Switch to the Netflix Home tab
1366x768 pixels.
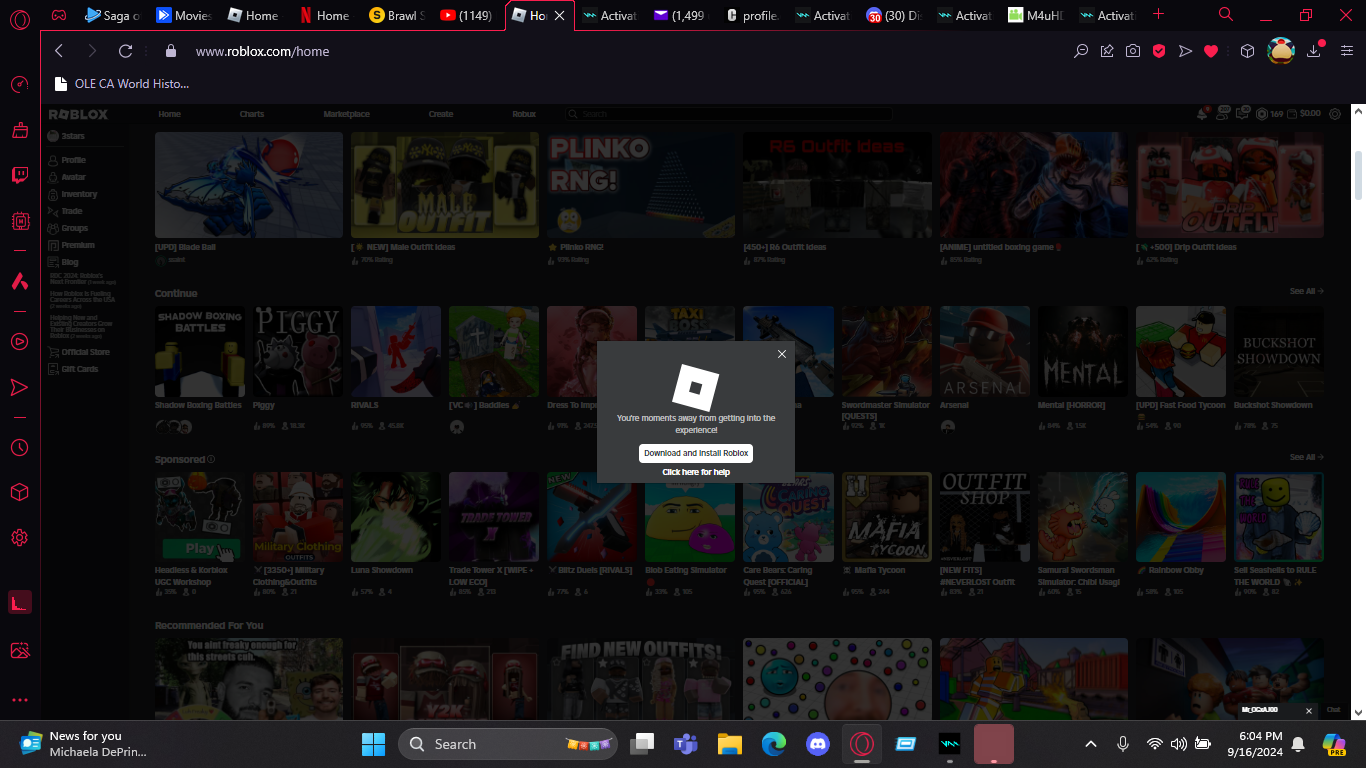coord(325,16)
